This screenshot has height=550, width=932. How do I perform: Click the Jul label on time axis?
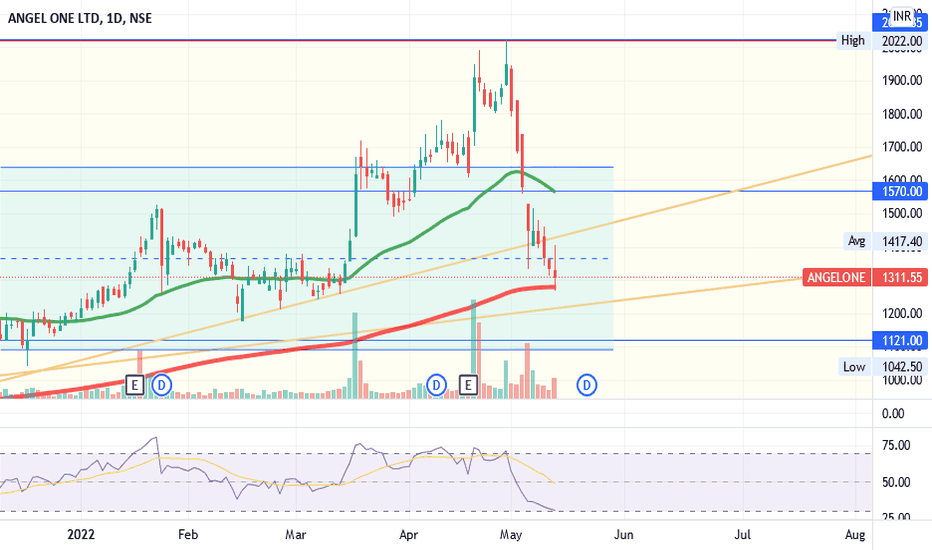[x=742, y=535]
